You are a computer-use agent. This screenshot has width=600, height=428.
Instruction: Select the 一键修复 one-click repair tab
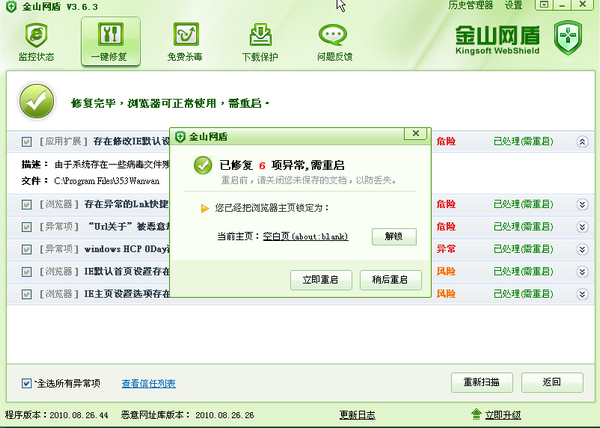[111, 41]
